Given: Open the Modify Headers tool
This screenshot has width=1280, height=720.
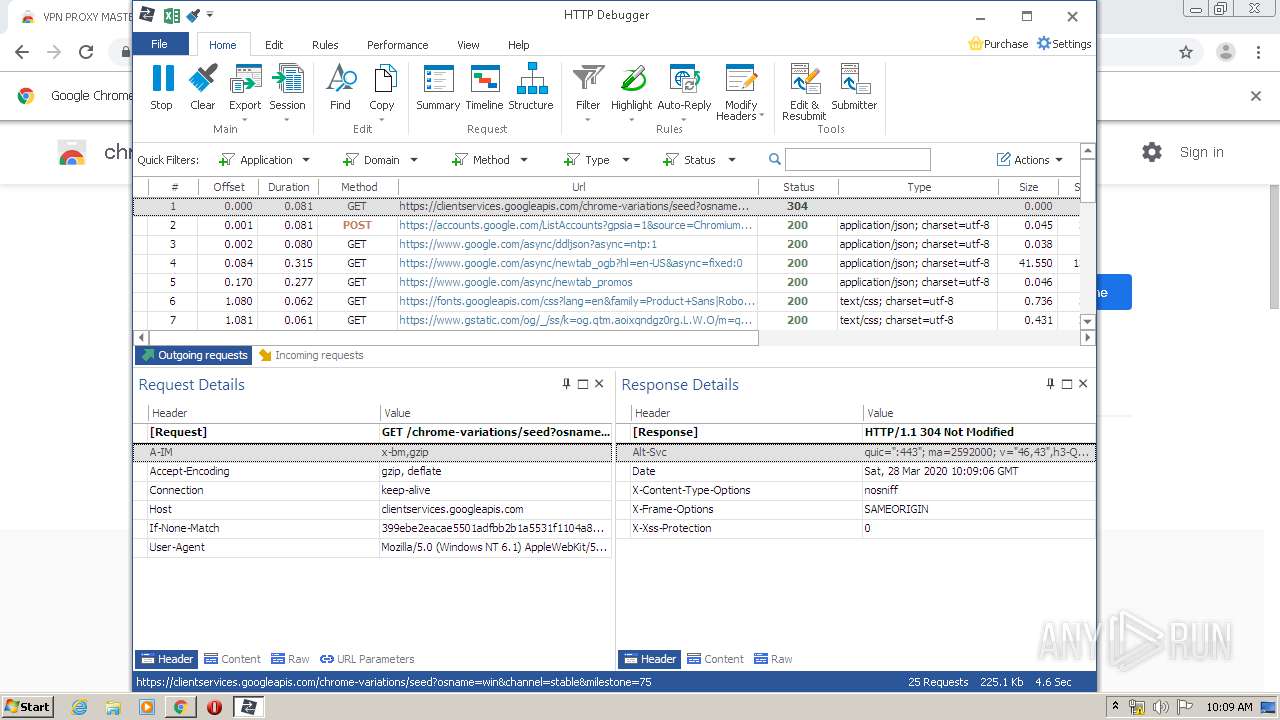Looking at the screenshot, I should click(x=740, y=93).
